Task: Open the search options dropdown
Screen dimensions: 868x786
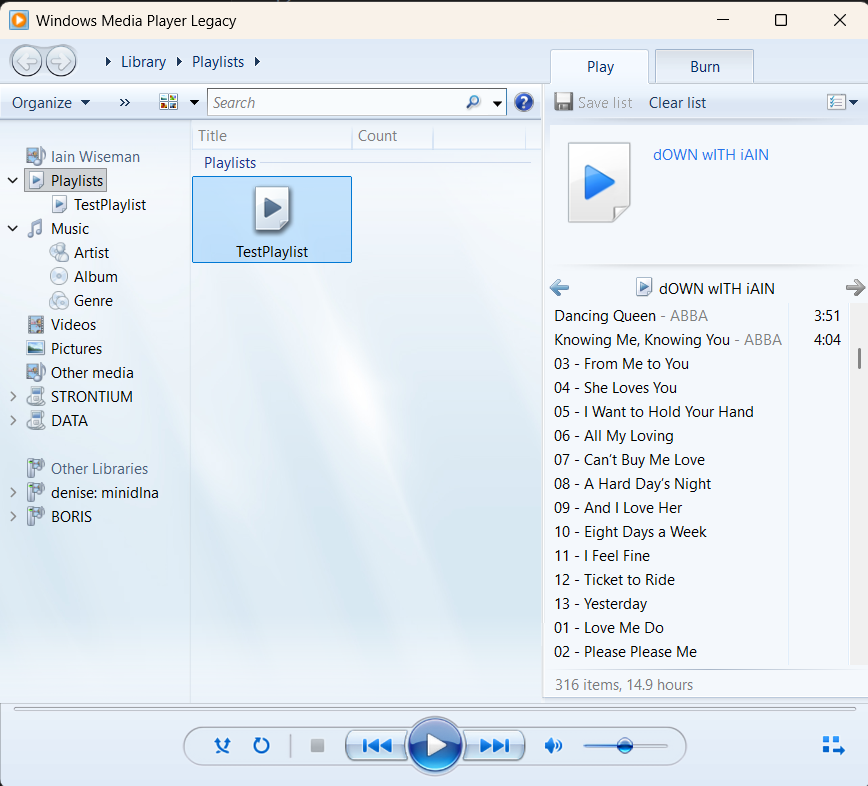Action: click(x=497, y=102)
